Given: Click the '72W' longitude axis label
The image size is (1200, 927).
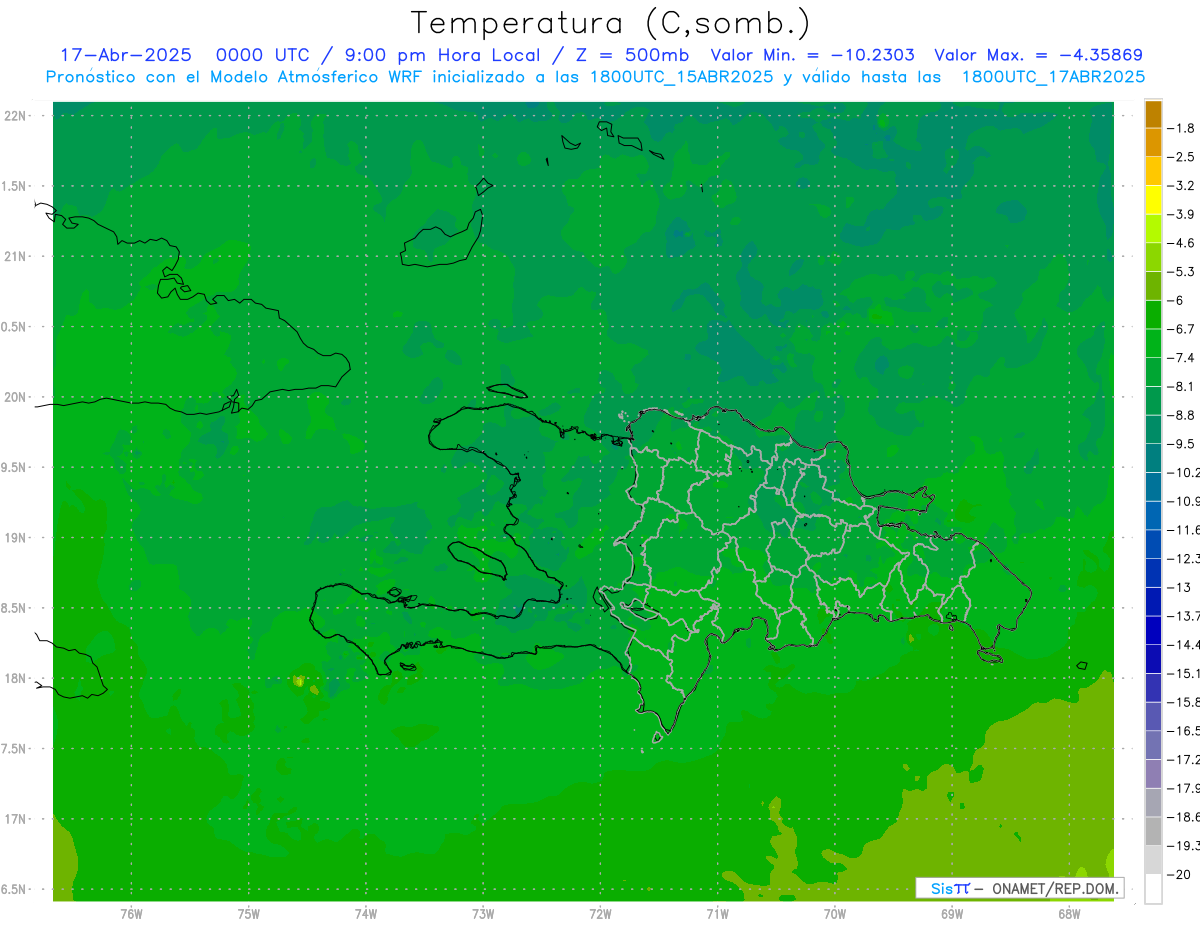Looking at the screenshot, I should [x=600, y=914].
